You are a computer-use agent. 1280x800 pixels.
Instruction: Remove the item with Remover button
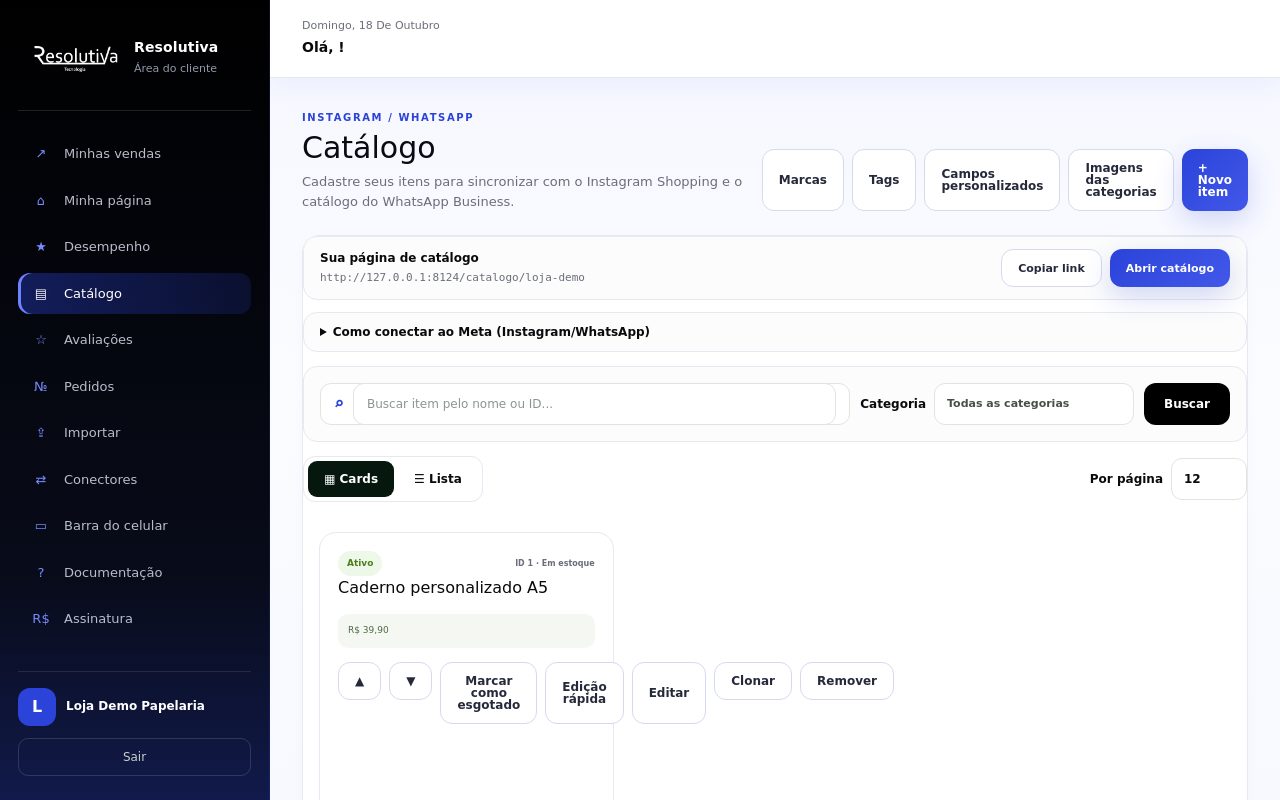point(847,681)
